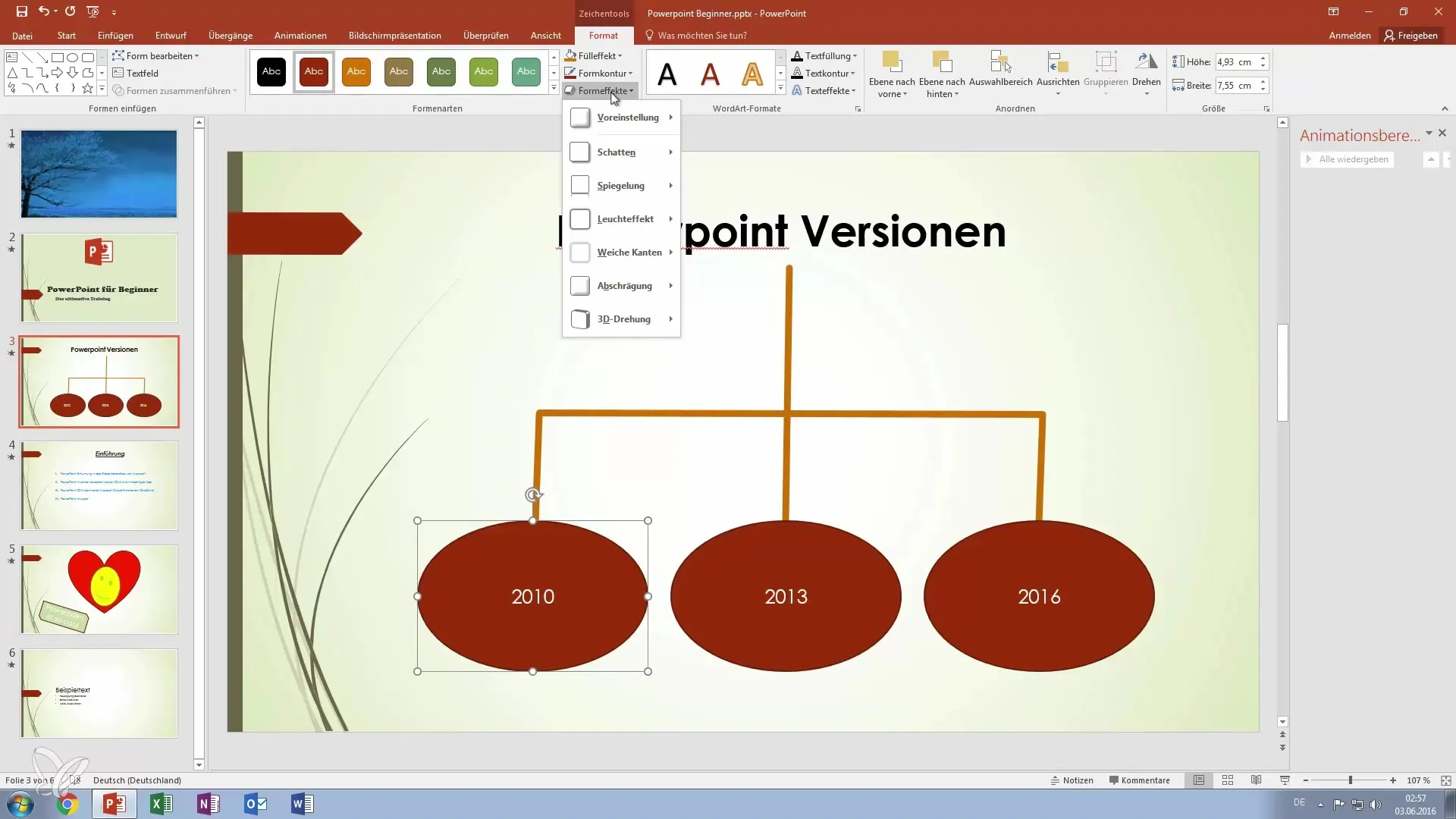Viewport: 1456px width, 819px height.
Task: Expand the WordArt styles gallery
Action: pyautogui.click(x=780, y=89)
